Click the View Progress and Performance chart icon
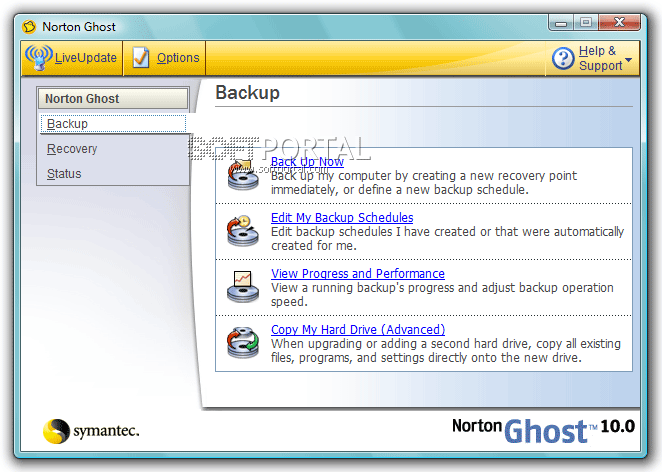Screen dimensions: 662x472 tap(243, 287)
